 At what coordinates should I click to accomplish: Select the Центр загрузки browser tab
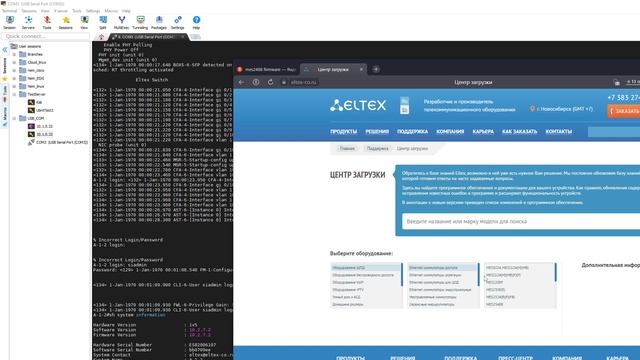coord(333,69)
